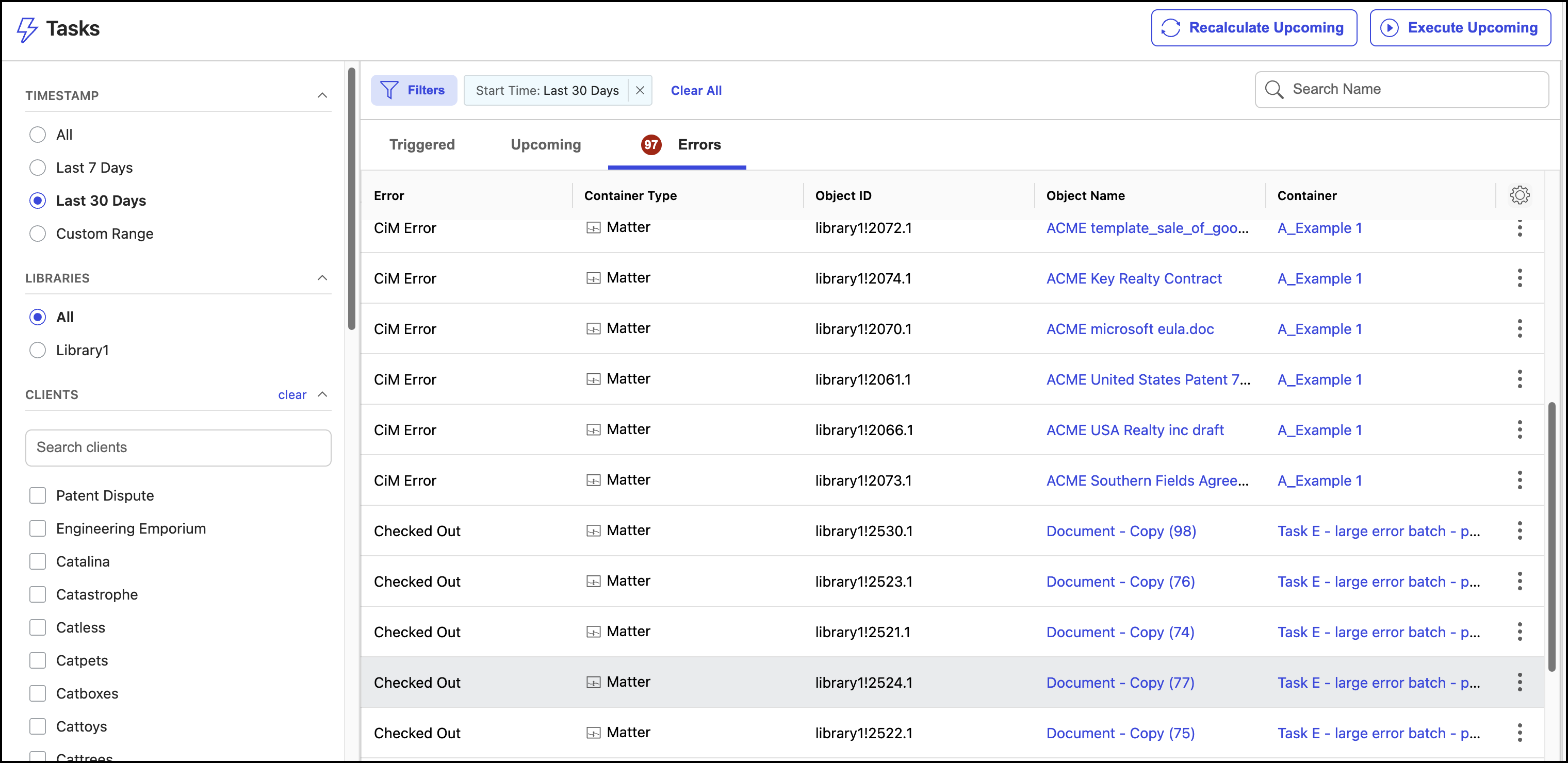The height and width of the screenshot is (763, 1568).
Task: Open row menu for ACME microsoft eula.doc
Action: (x=1520, y=328)
